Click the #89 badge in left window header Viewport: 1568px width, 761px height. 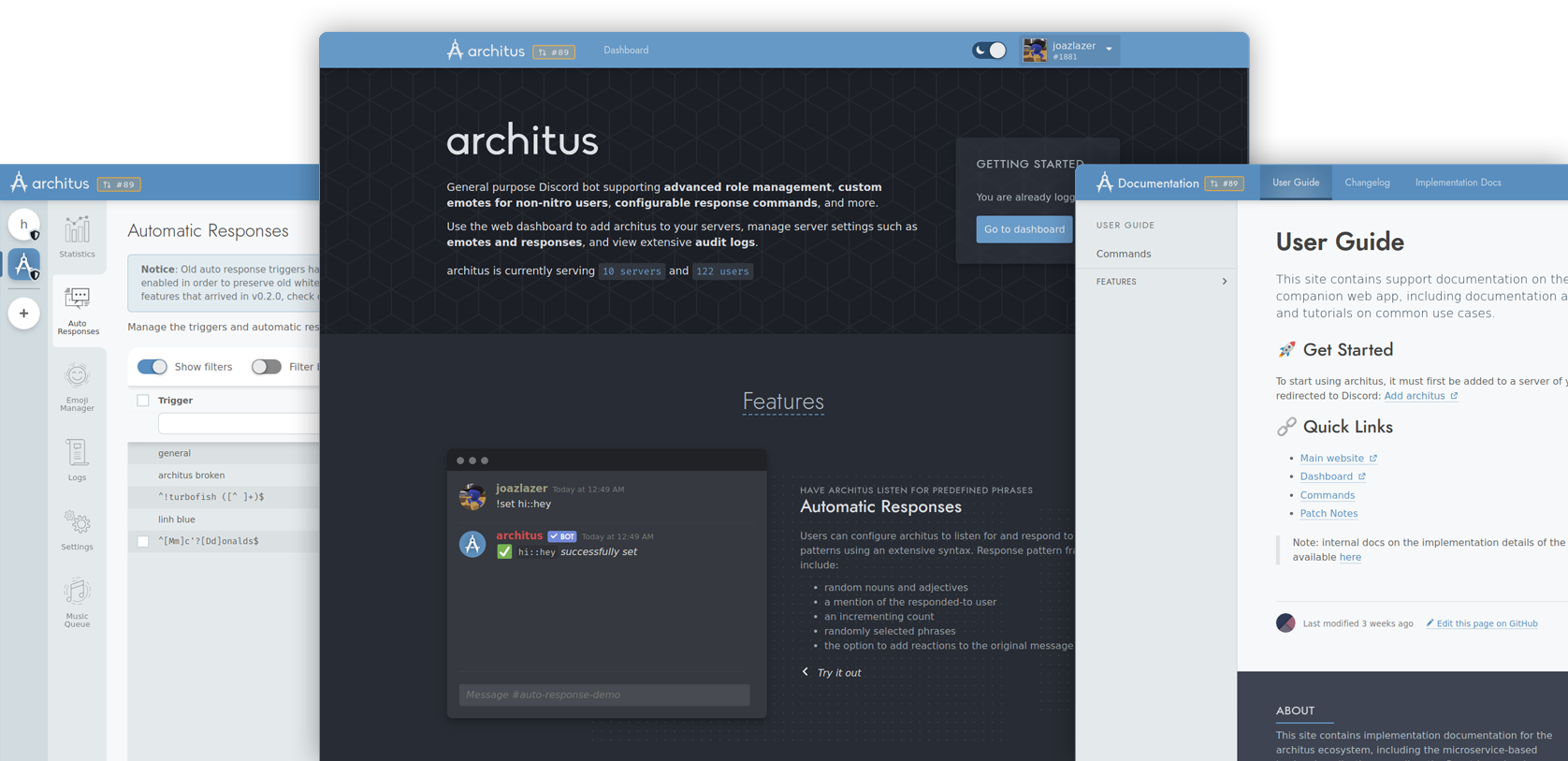click(119, 184)
